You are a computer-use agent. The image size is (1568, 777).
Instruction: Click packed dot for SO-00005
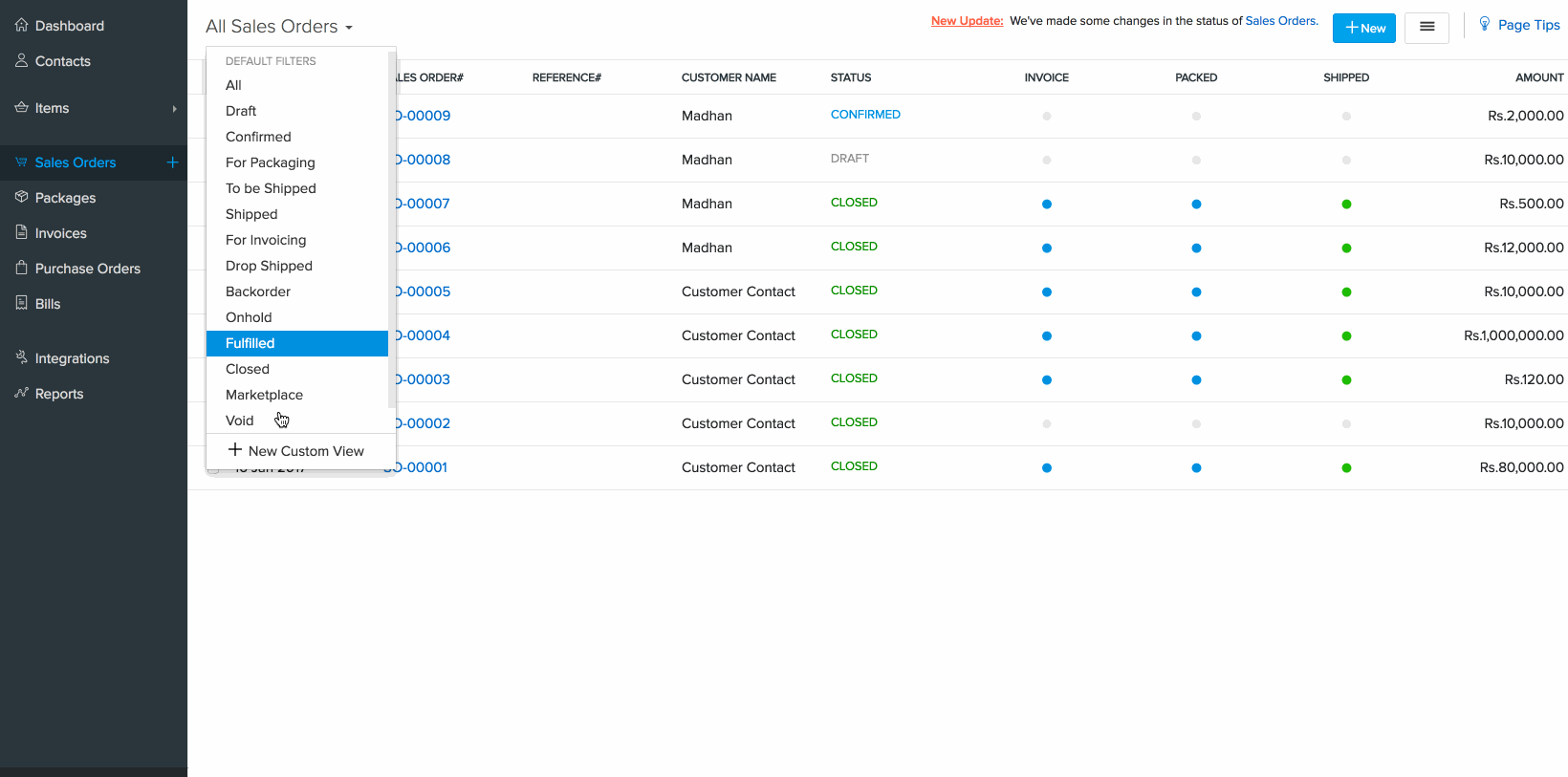point(1196,291)
